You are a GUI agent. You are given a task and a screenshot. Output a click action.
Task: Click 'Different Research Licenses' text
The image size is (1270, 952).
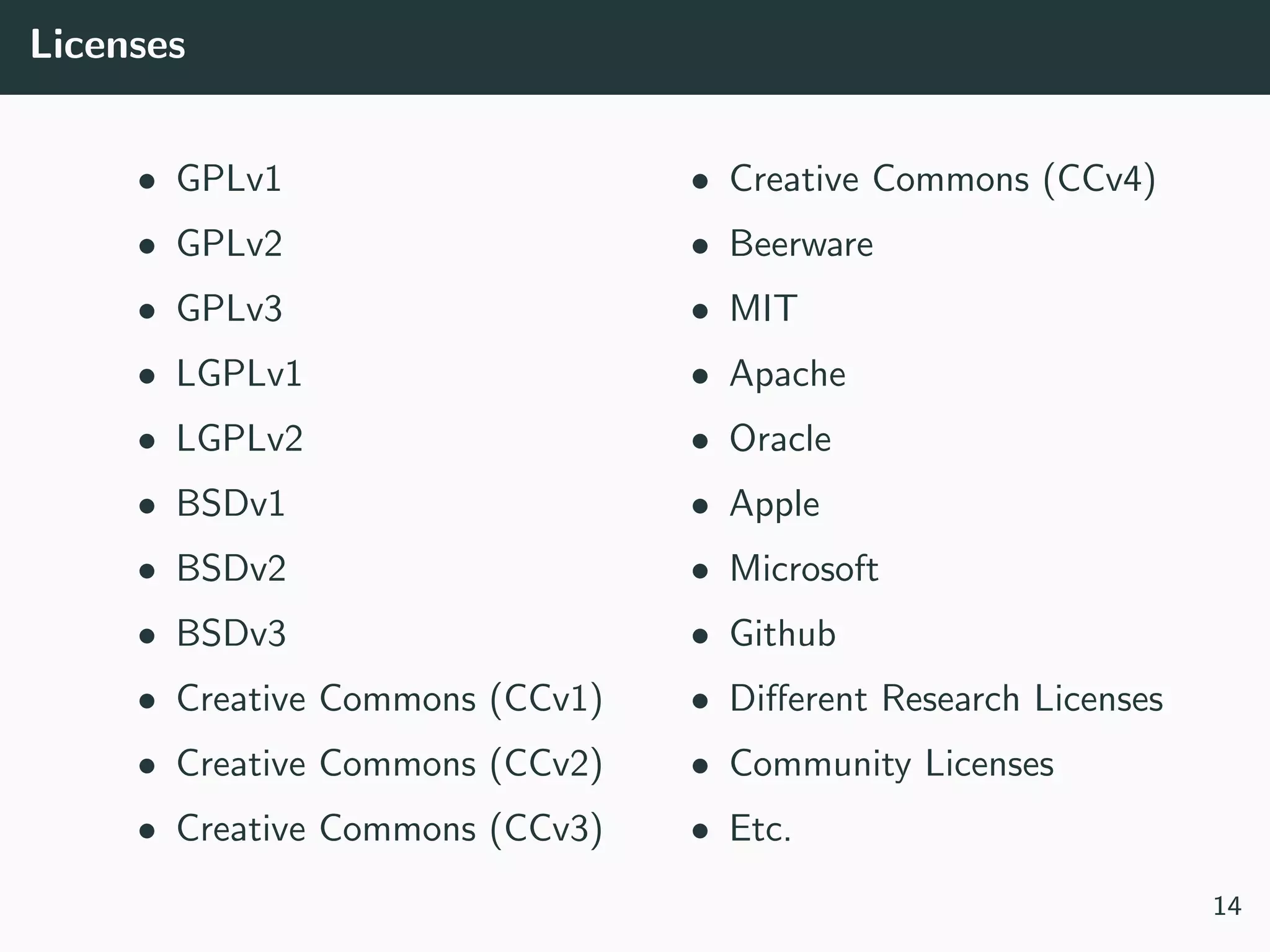tap(946, 699)
